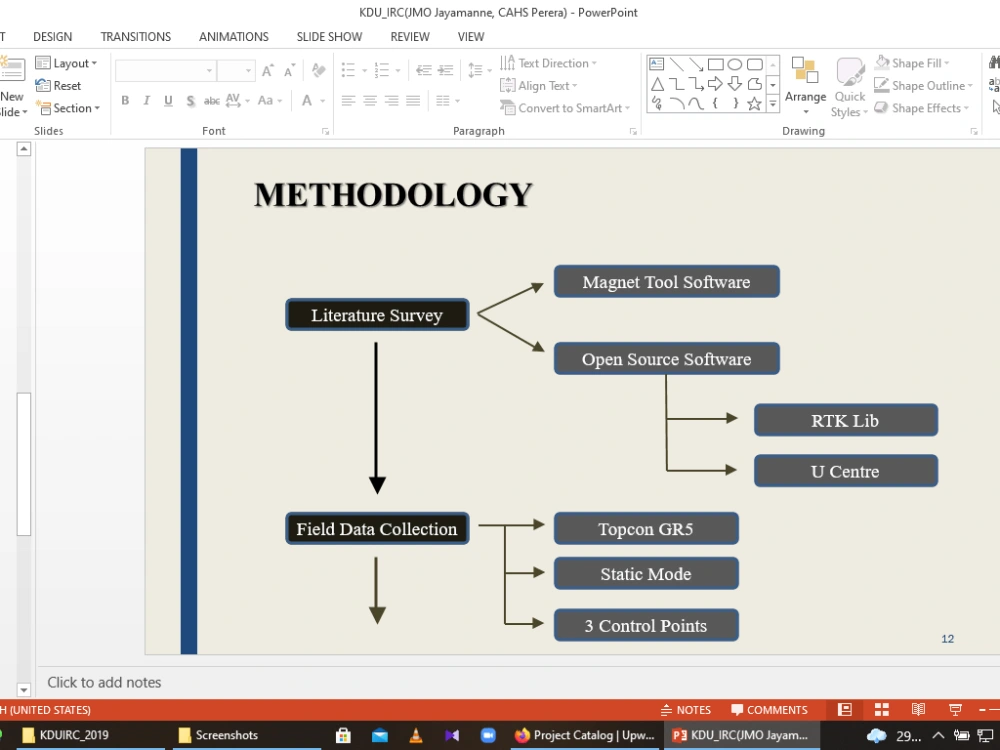Increase font size icon
Image resolution: width=1000 pixels, height=750 pixels.
pos(268,70)
